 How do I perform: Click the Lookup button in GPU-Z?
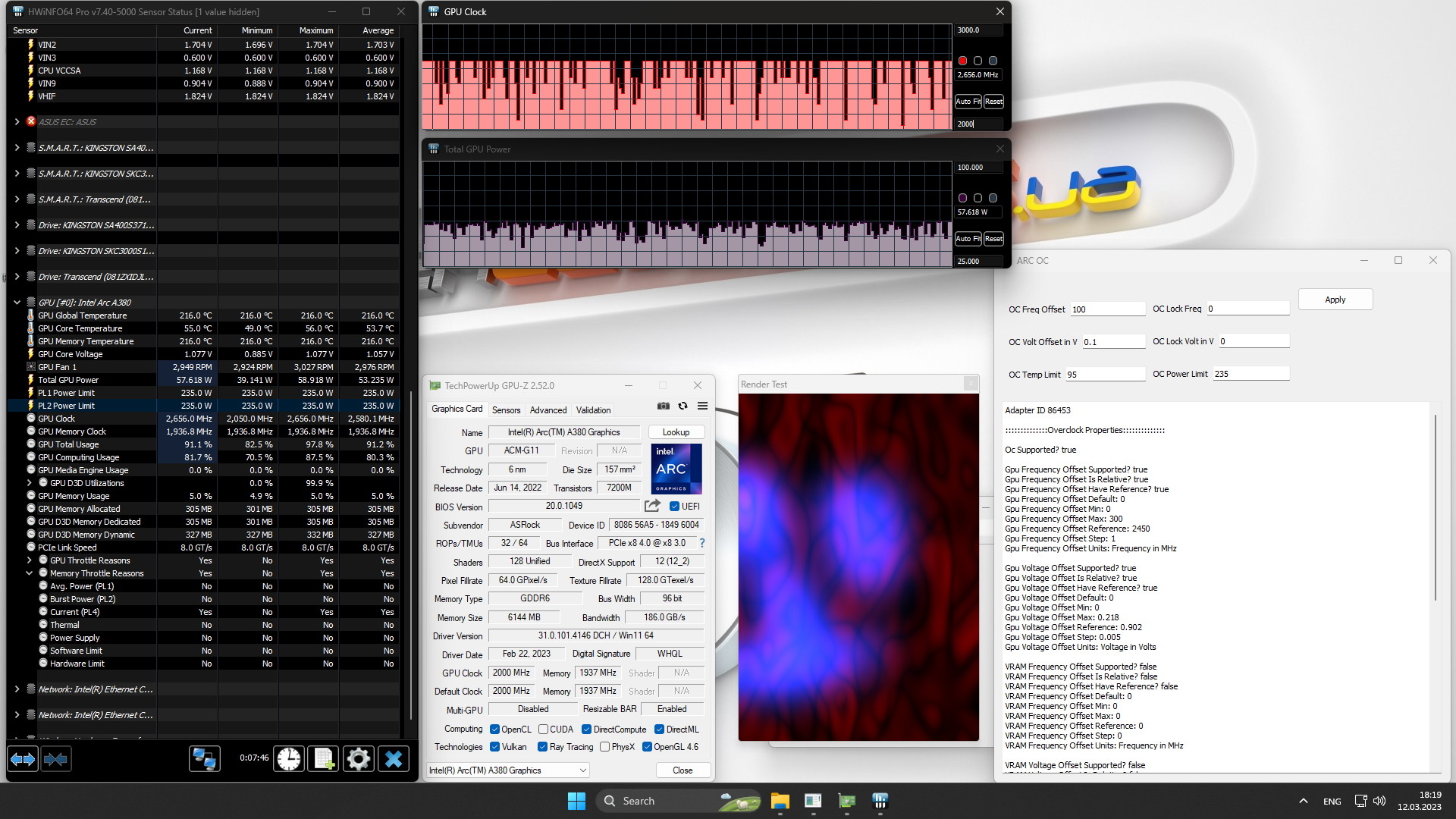[x=676, y=432]
